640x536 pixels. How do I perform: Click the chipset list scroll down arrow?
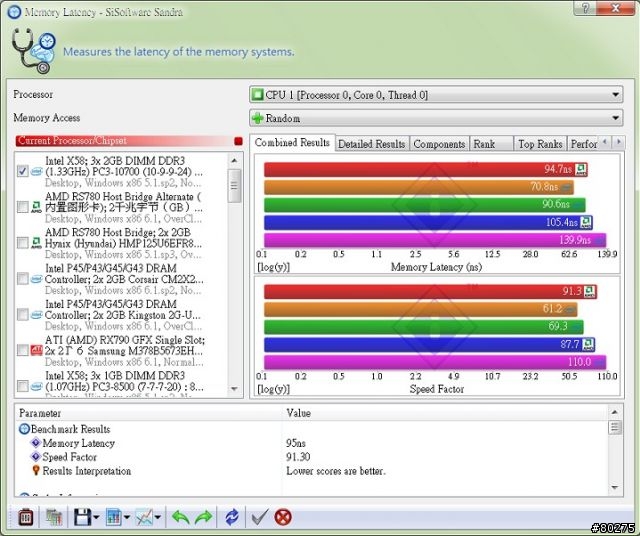[234, 389]
